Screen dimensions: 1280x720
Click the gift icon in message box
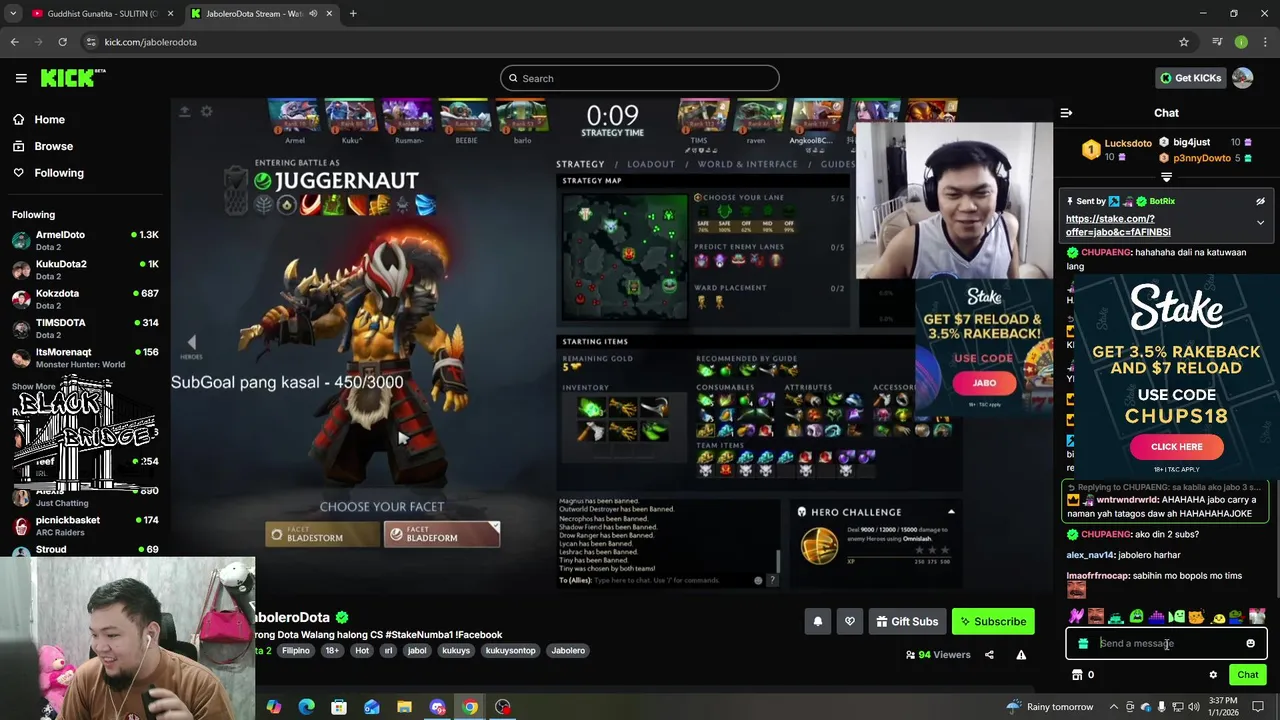coord(1083,644)
